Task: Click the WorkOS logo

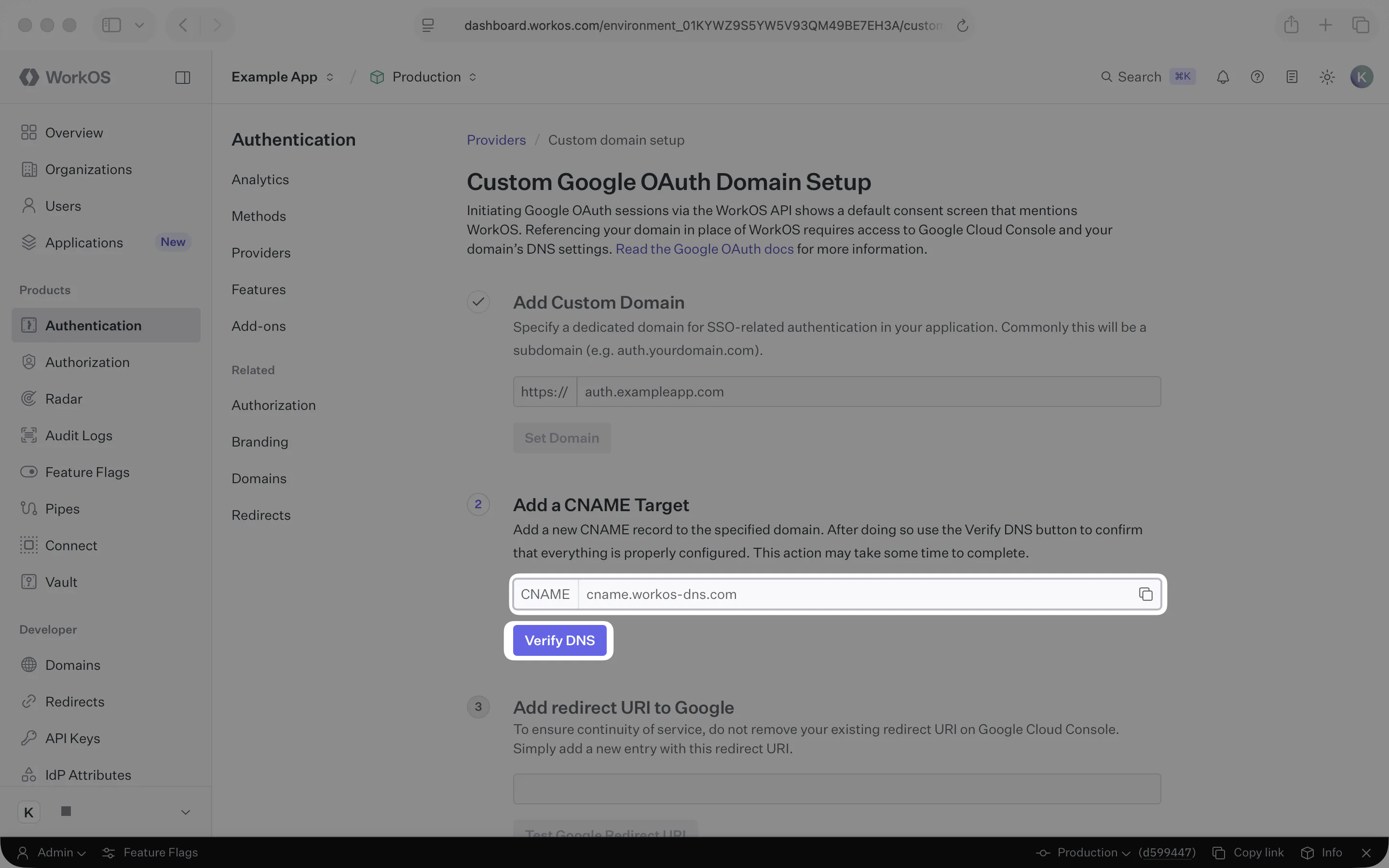Action: (65, 77)
